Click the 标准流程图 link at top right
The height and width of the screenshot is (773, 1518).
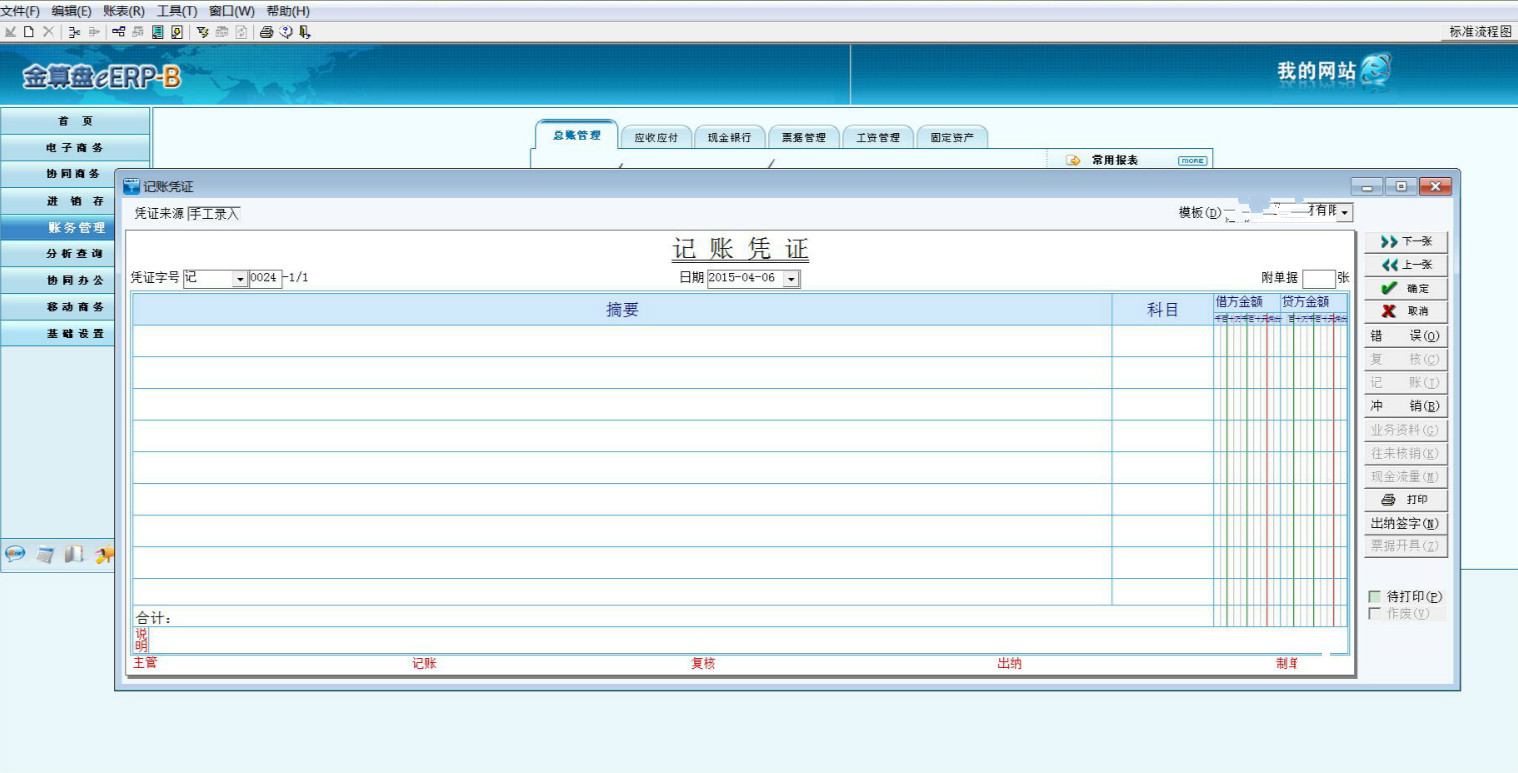coord(1481,32)
